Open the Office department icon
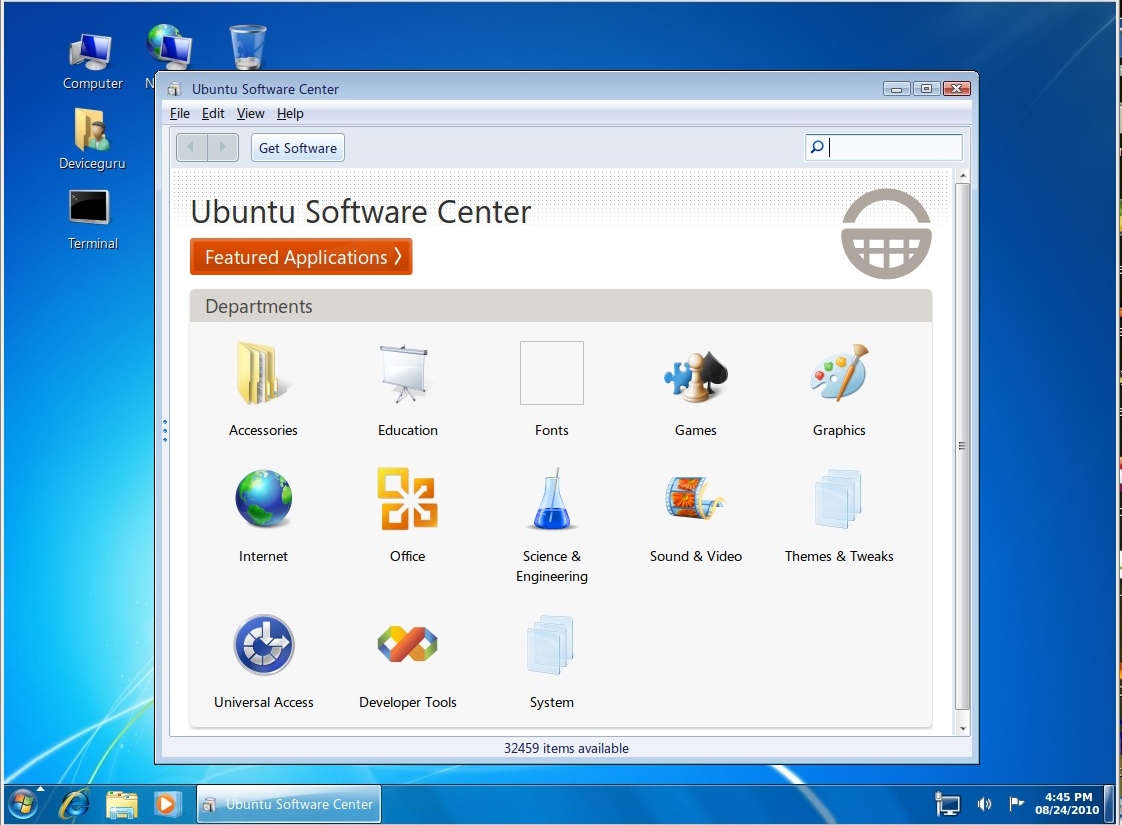The width and height of the screenshot is (1122, 825). tap(407, 499)
